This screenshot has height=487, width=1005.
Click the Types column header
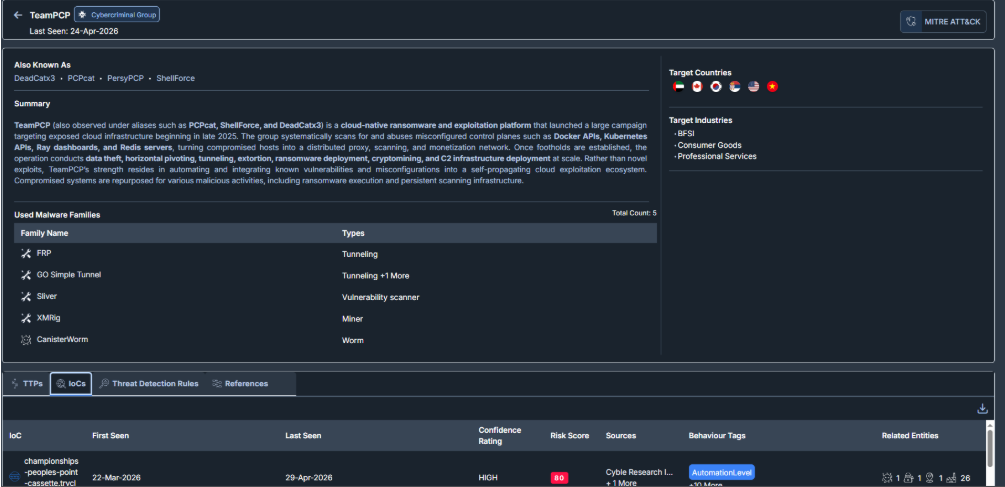click(353, 233)
